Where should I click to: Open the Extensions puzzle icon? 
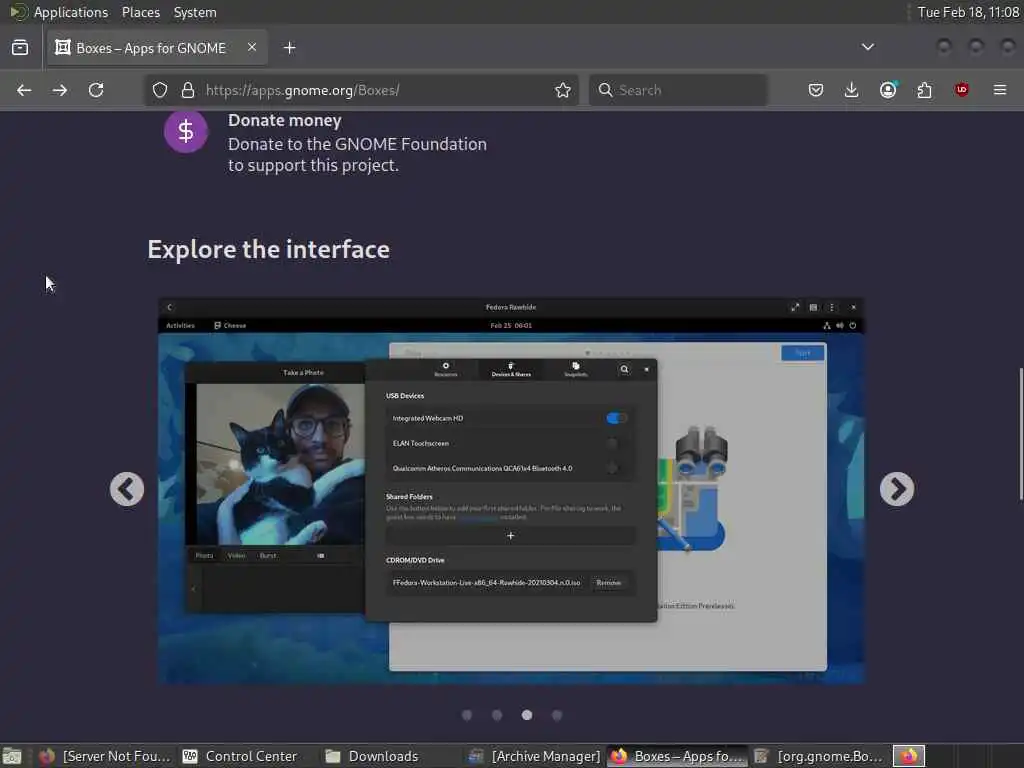[925, 90]
